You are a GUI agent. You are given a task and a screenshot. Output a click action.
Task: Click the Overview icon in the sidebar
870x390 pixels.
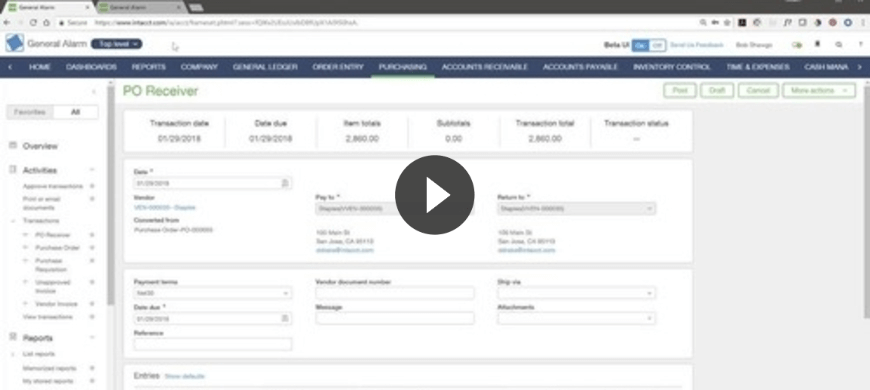click(13, 145)
